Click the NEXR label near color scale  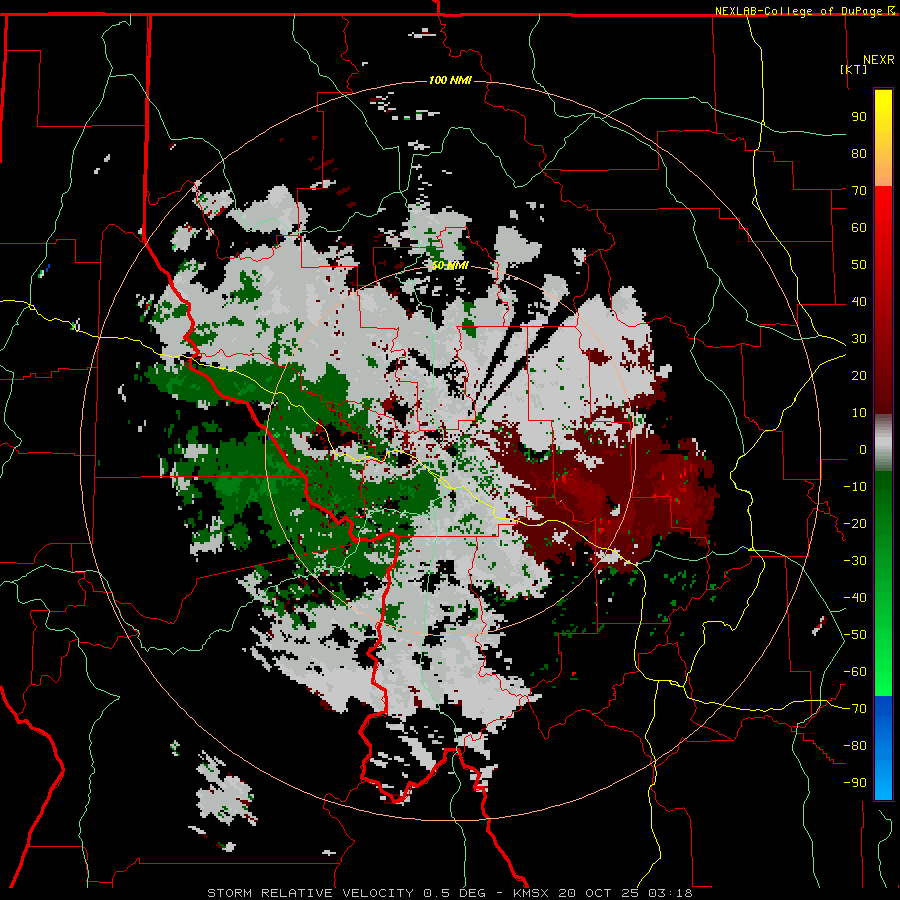point(879,60)
